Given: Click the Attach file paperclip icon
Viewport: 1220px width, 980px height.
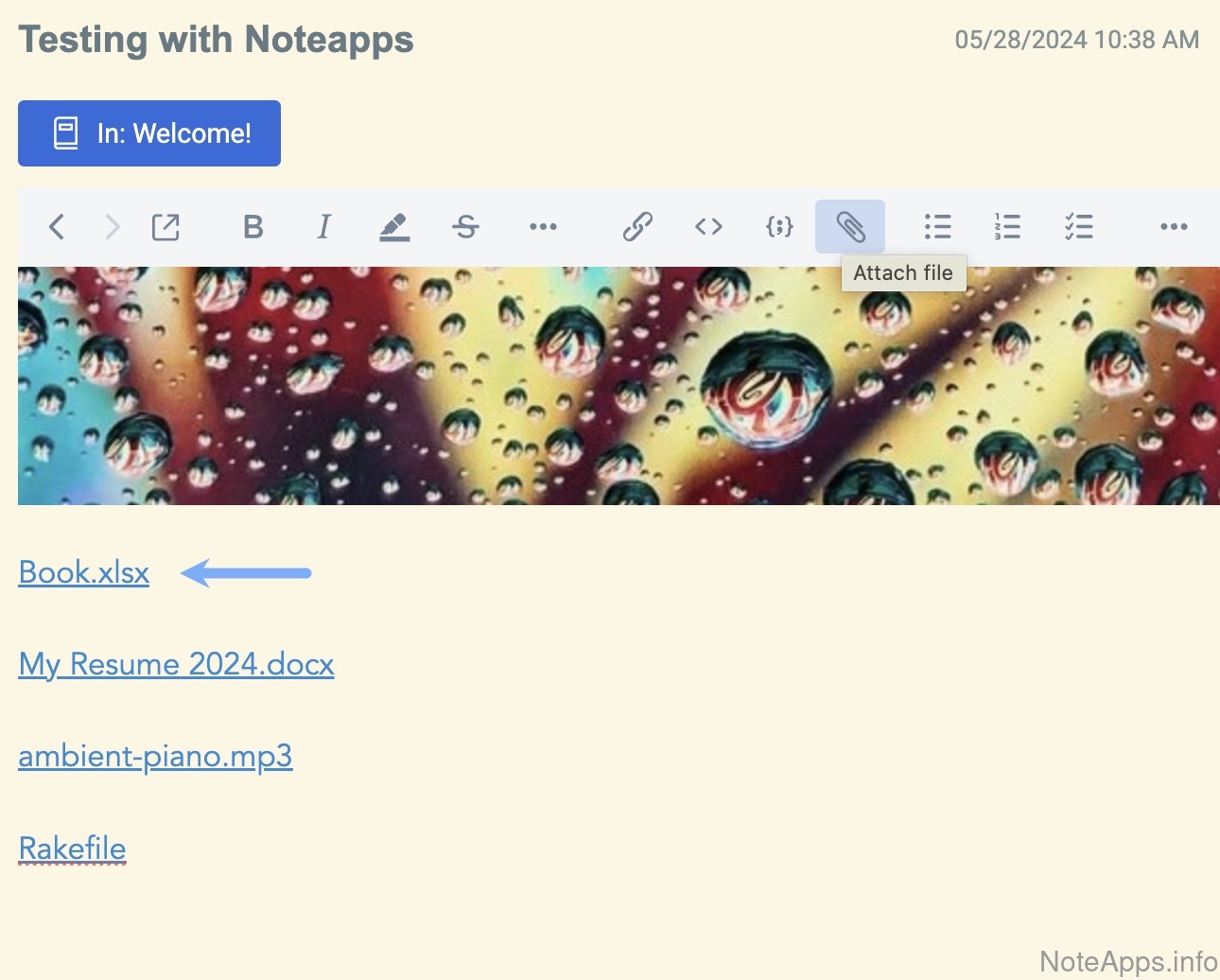Looking at the screenshot, I should 850,227.
